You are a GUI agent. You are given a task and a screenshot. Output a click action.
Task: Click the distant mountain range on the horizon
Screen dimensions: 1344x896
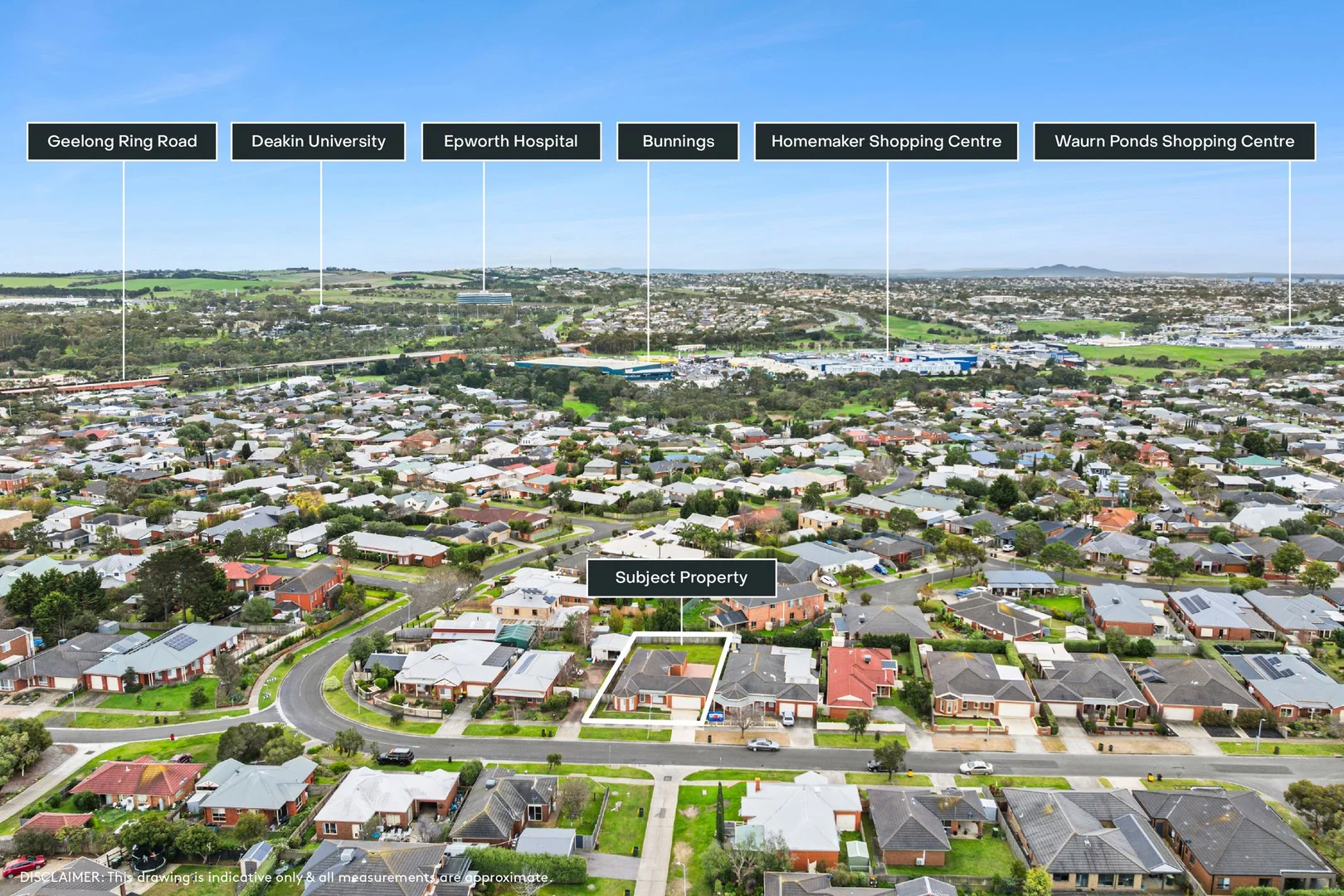(1044, 270)
